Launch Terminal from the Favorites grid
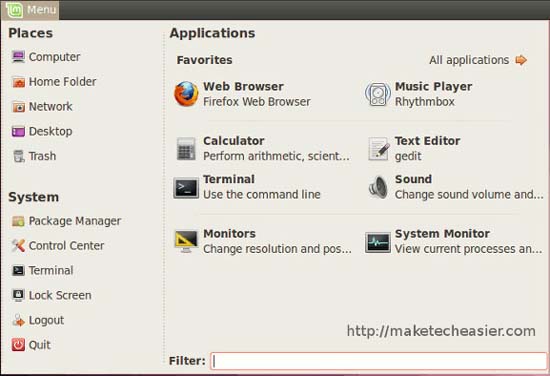This screenshot has width=550, height=376. pos(186,187)
